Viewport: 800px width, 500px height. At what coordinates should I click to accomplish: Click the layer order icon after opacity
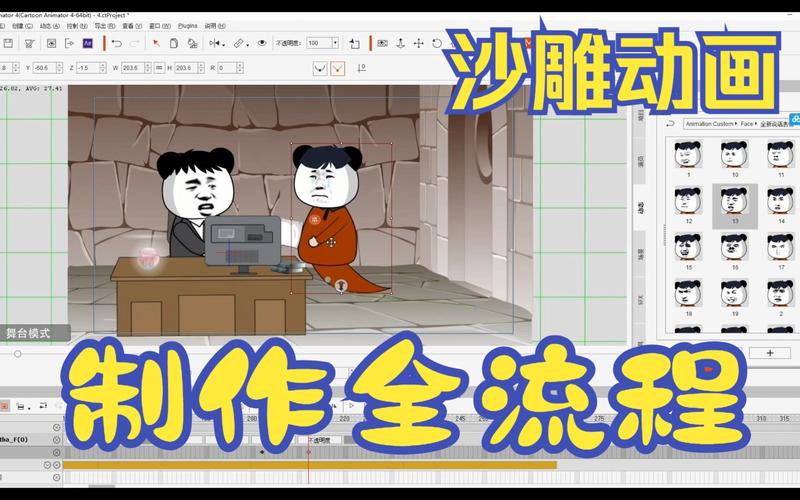(x=355, y=43)
